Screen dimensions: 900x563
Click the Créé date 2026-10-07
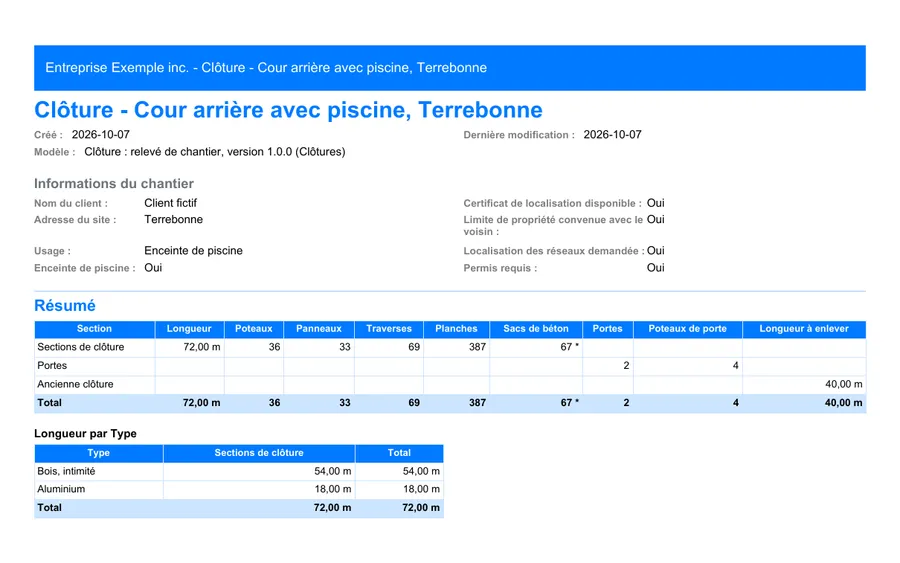100,135
